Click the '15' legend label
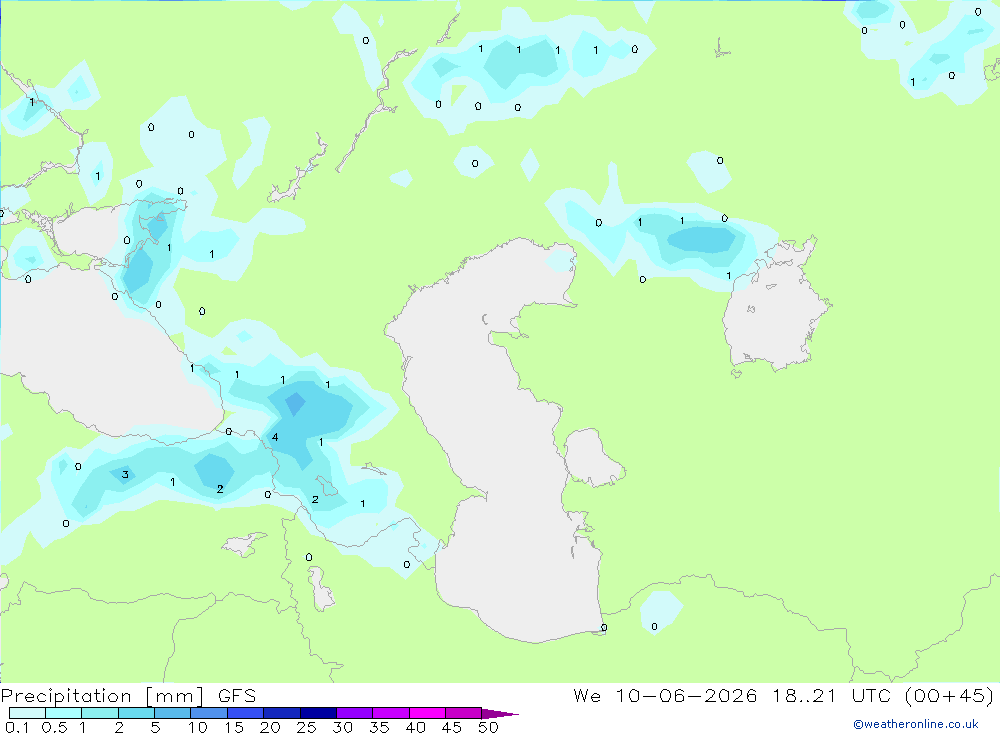 234,727
